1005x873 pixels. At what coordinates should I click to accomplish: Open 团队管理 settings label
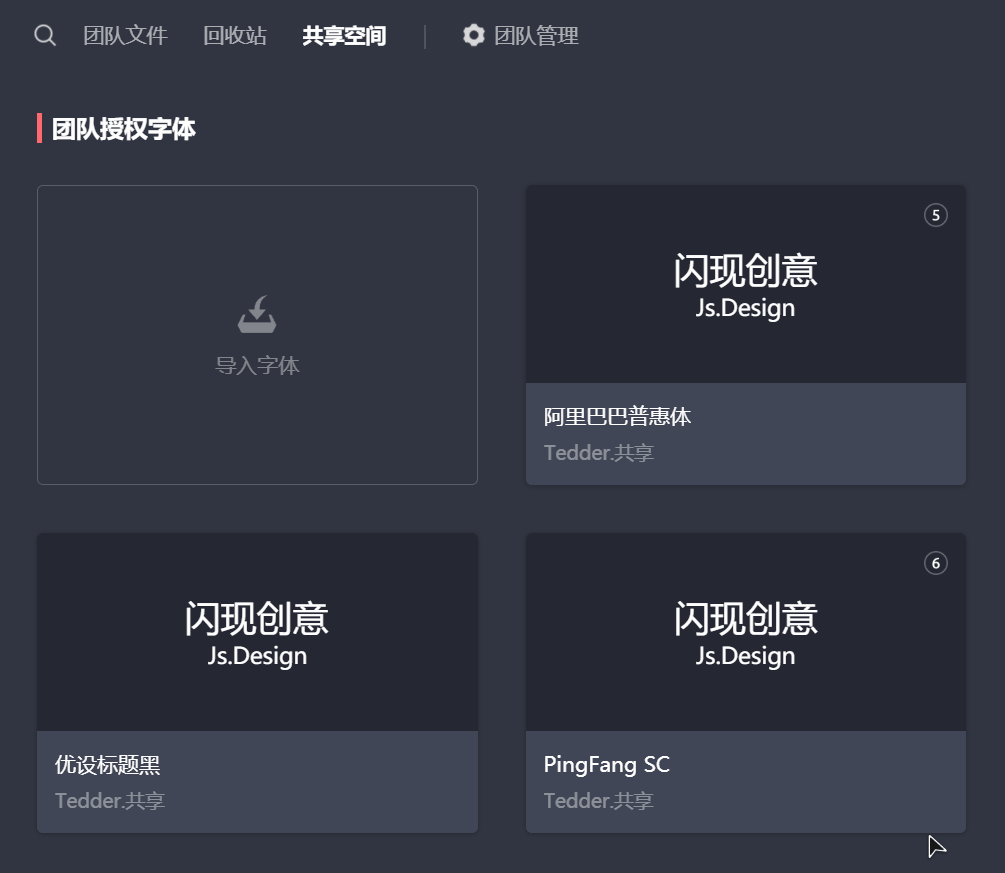pyautogui.click(x=536, y=35)
